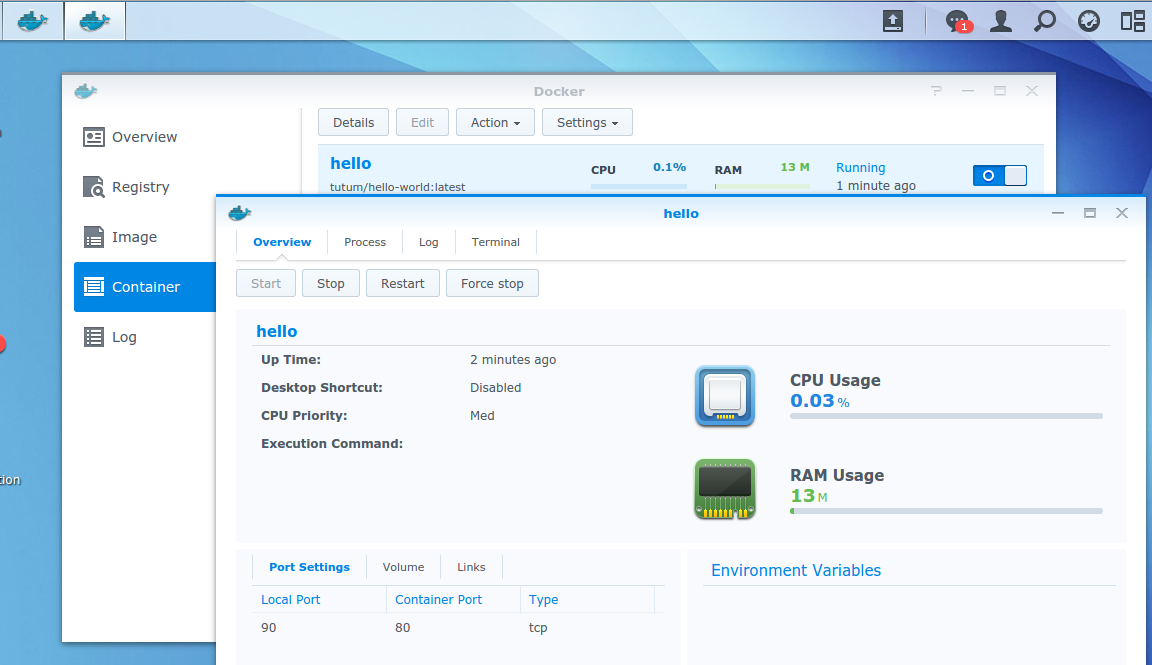Click the CPU chip icon
This screenshot has width=1152, height=665.
point(724,396)
